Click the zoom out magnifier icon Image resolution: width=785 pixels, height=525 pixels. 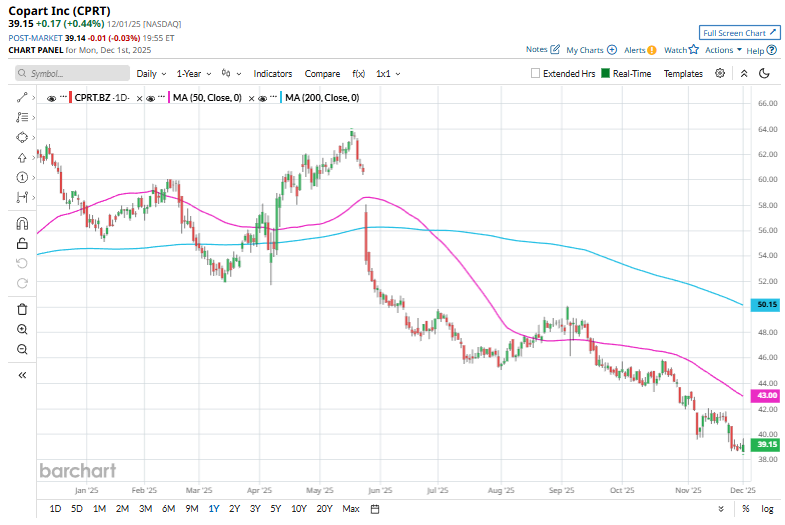(22, 349)
